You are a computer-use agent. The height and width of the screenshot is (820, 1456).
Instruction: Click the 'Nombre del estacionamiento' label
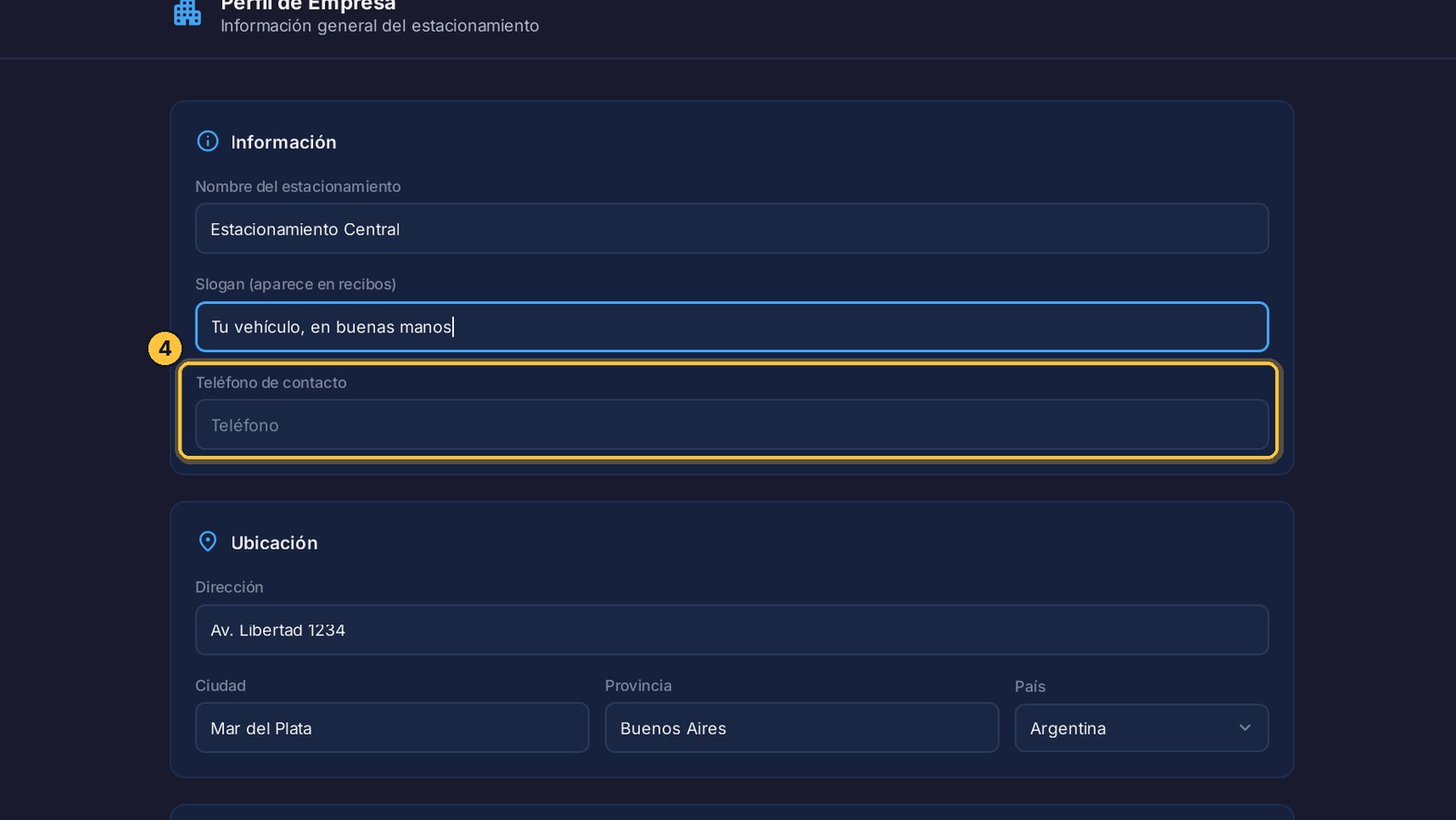[298, 187]
